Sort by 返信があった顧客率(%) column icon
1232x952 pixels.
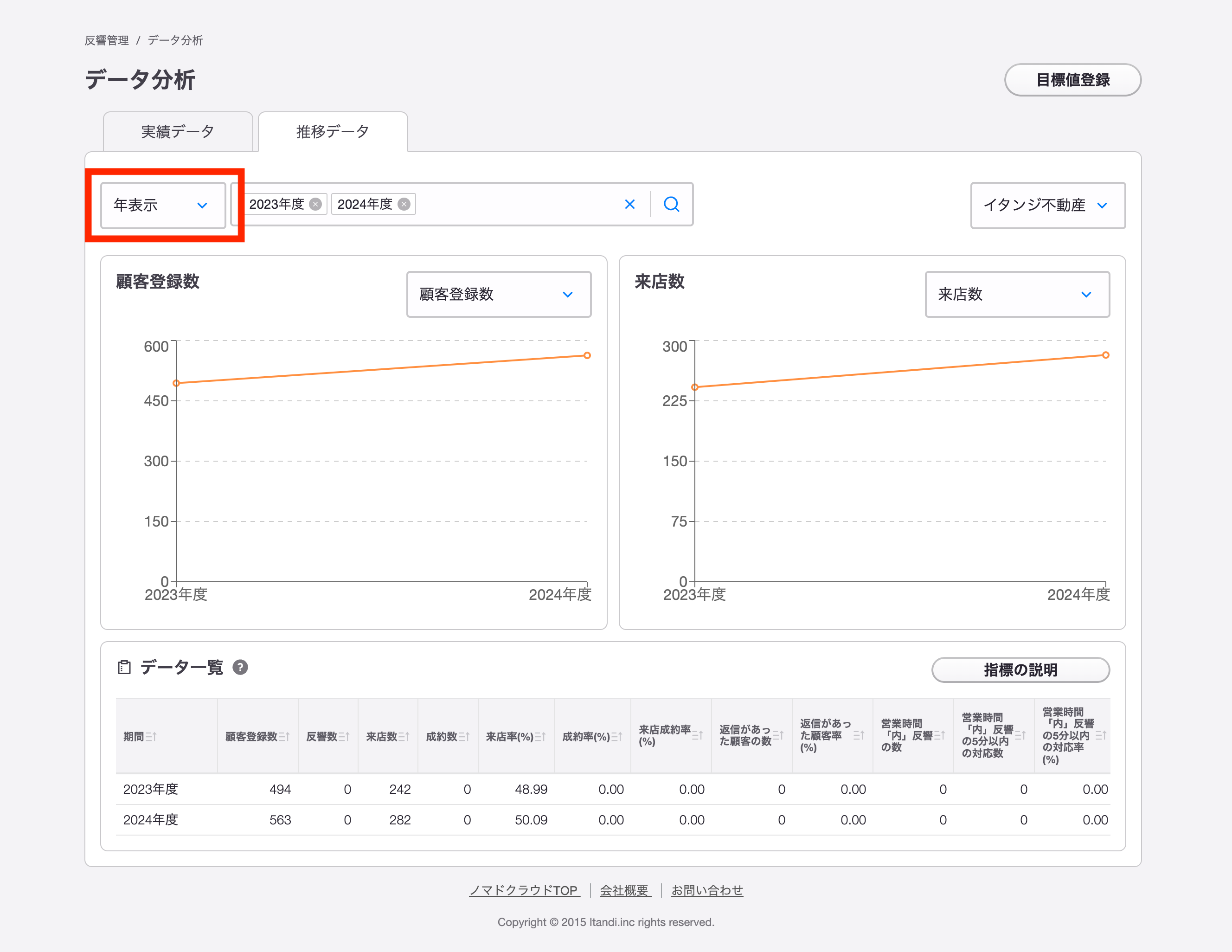point(859,735)
